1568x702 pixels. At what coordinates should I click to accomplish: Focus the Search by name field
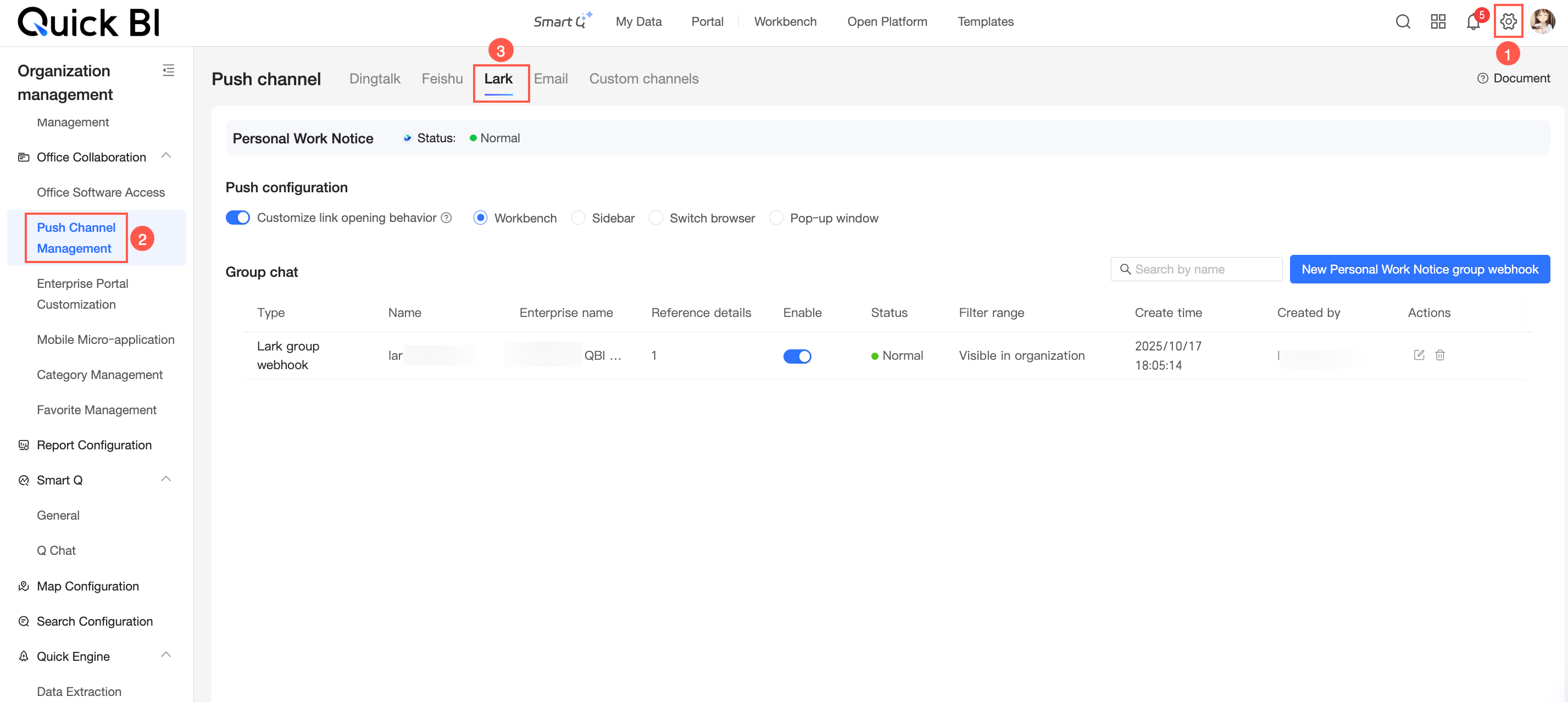[1196, 270]
